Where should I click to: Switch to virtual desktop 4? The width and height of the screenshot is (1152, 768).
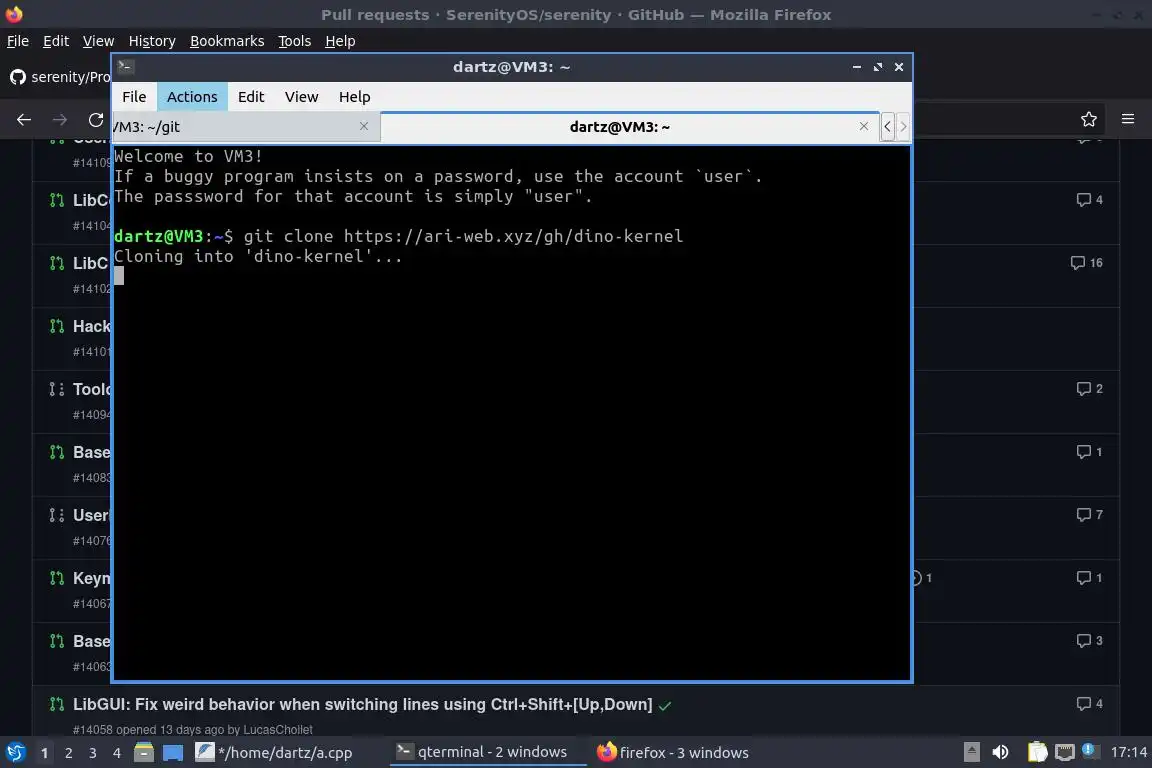[116, 753]
